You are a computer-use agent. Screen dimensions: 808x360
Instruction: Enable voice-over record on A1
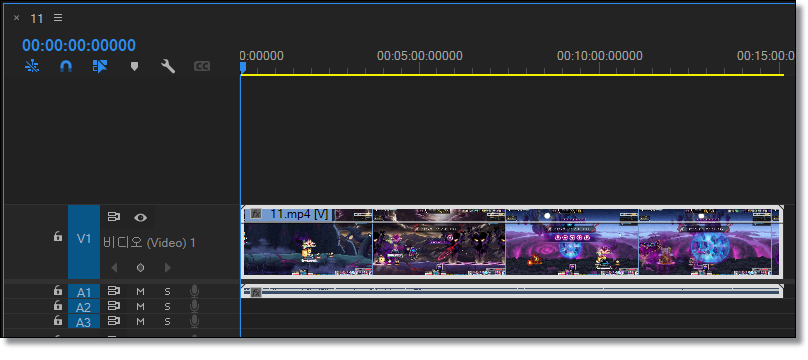pyautogui.click(x=194, y=292)
